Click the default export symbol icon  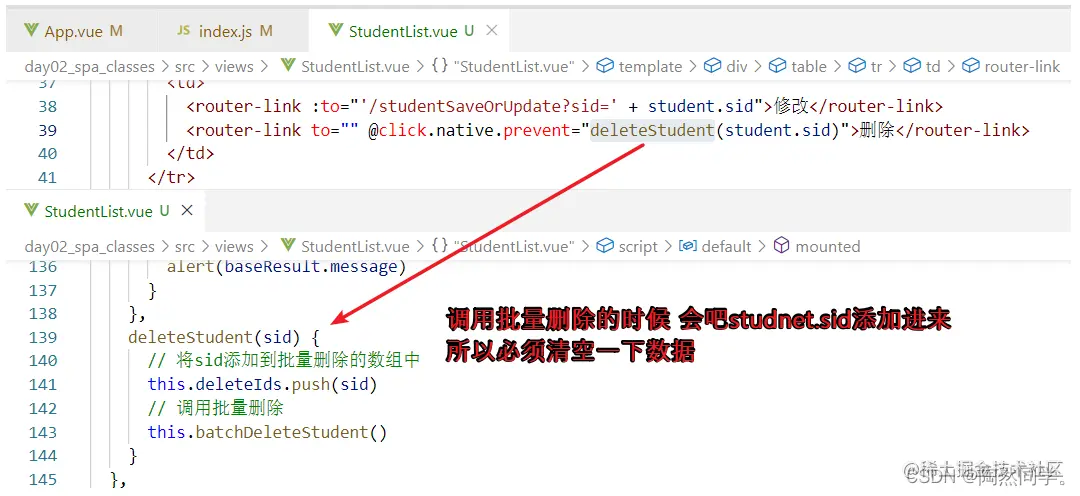(687, 246)
